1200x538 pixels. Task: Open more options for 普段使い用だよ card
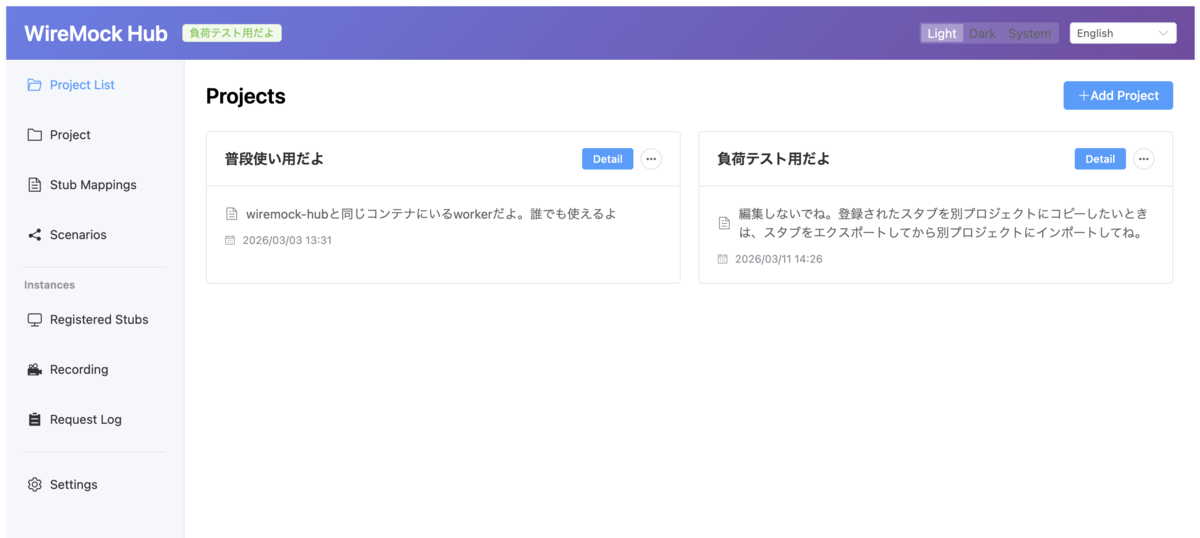tap(651, 159)
